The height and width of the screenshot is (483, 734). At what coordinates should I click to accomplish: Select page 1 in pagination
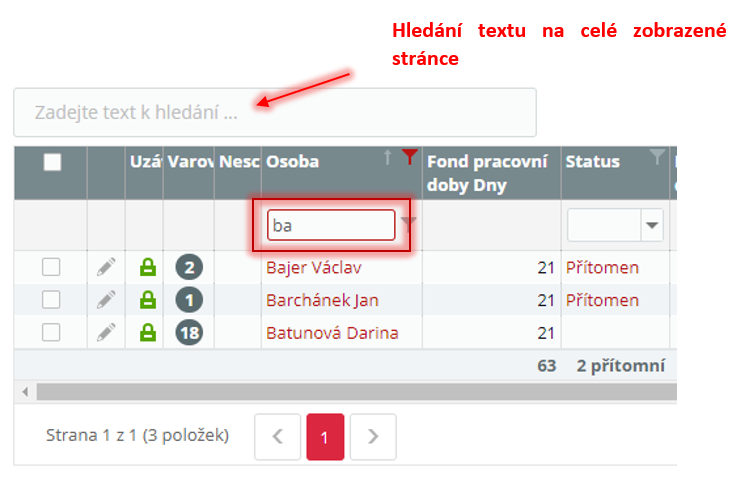[x=325, y=437]
